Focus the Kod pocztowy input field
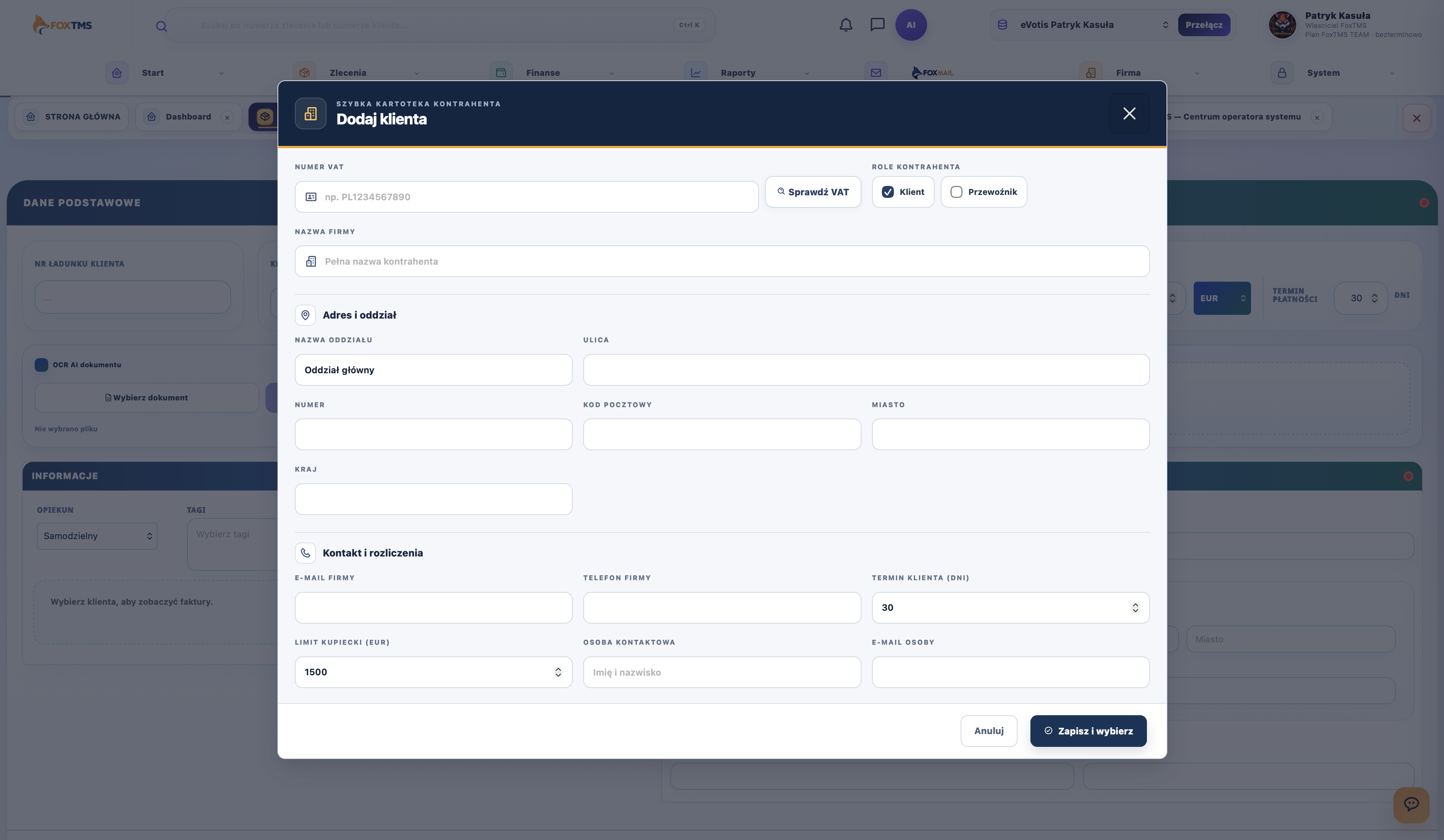The image size is (1444, 840). click(x=722, y=434)
